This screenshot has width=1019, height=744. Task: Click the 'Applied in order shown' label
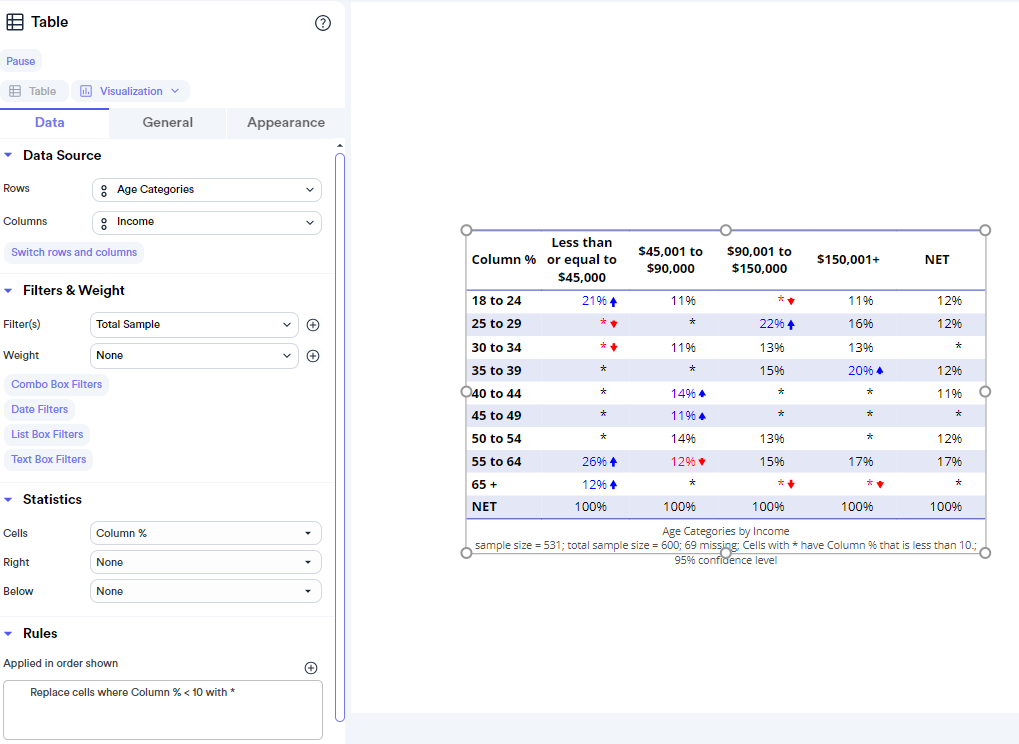point(60,663)
